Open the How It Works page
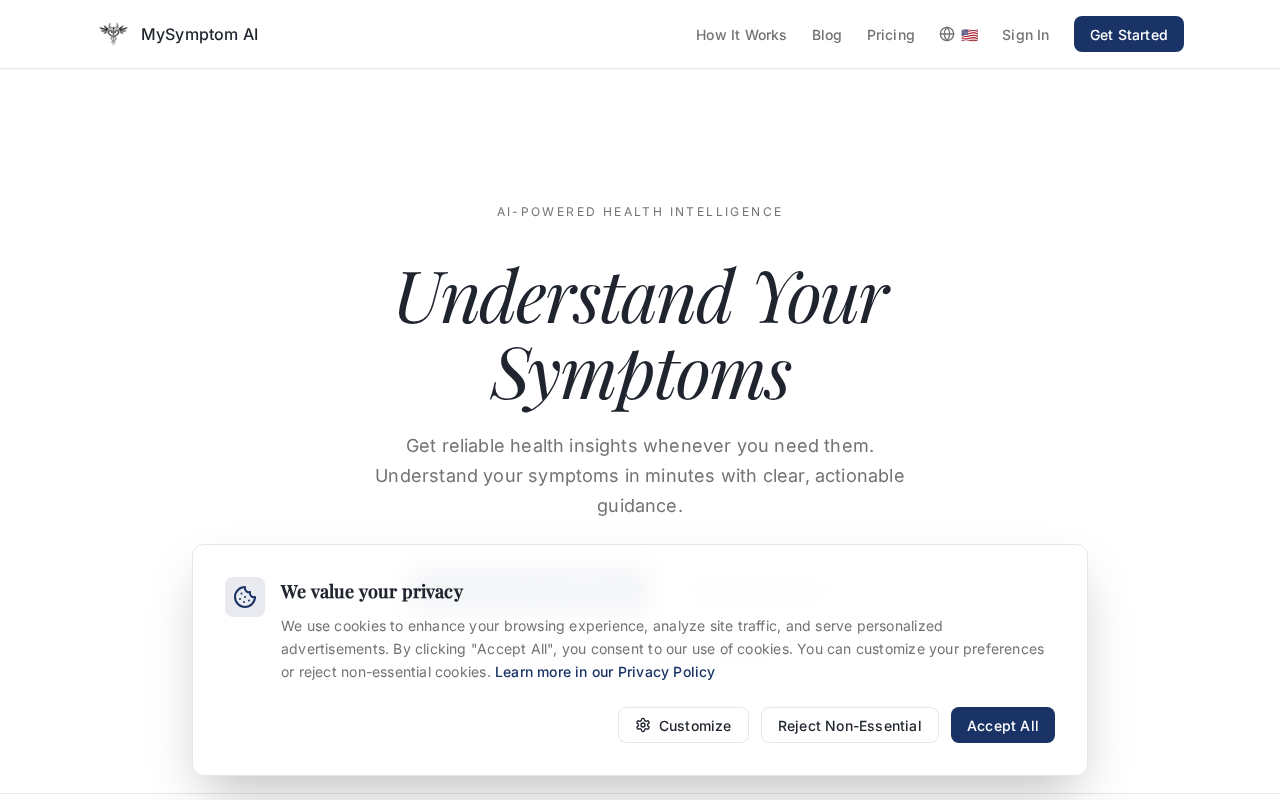This screenshot has width=1280, height=800. (x=741, y=35)
